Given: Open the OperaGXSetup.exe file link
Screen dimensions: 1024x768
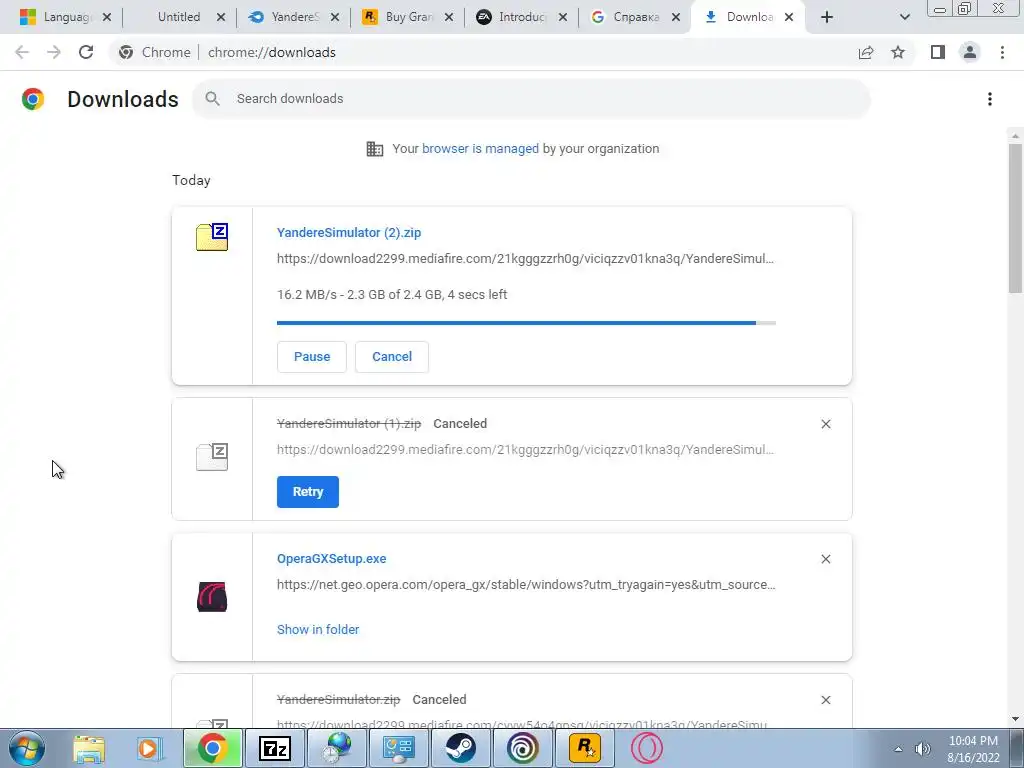Looking at the screenshot, I should click(x=332, y=558).
